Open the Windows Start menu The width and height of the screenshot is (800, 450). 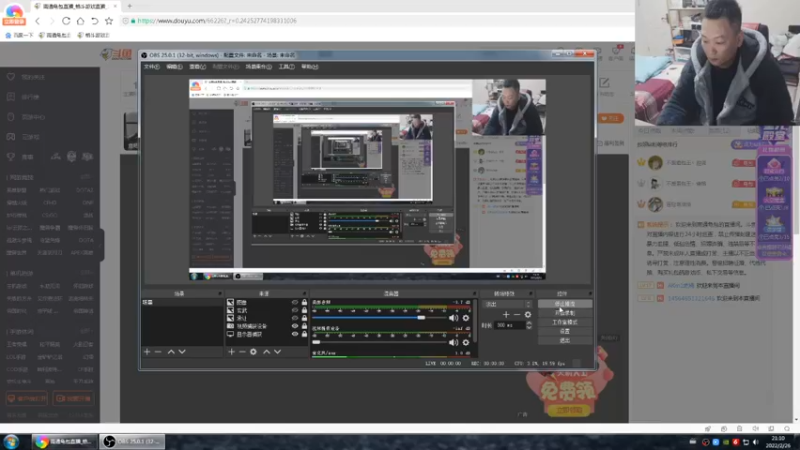tap(11, 441)
